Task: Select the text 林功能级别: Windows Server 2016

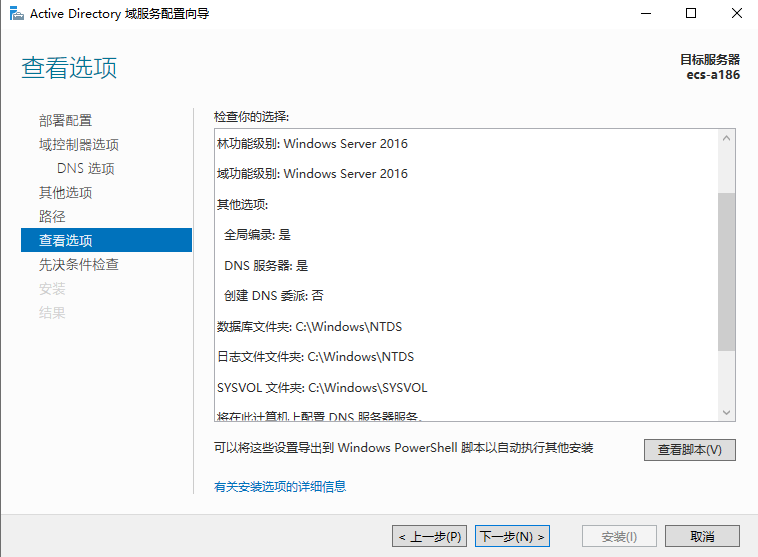Action: (312, 144)
